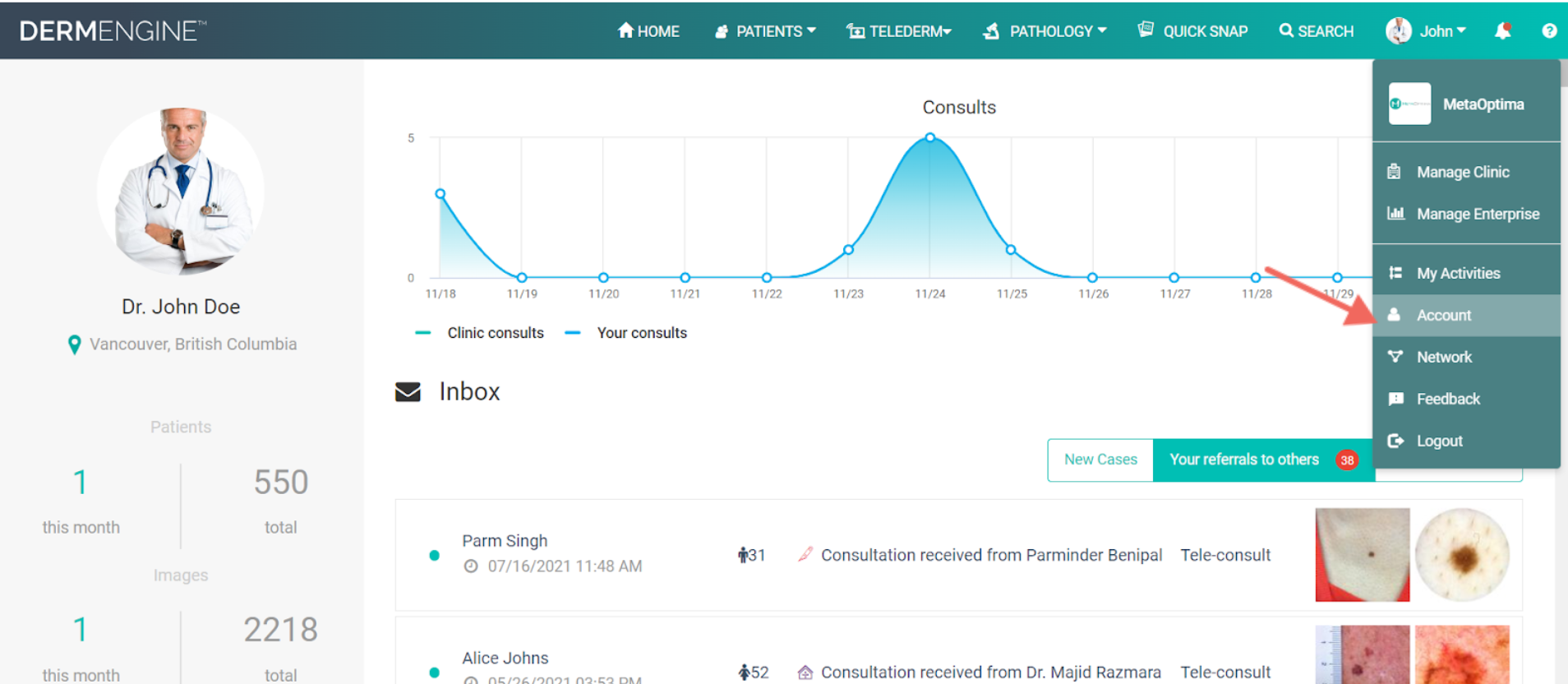Screen dimensions: 1568x684
Task: Open the Pathology dropdown
Action: pyautogui.click(x=1045, y=31)
